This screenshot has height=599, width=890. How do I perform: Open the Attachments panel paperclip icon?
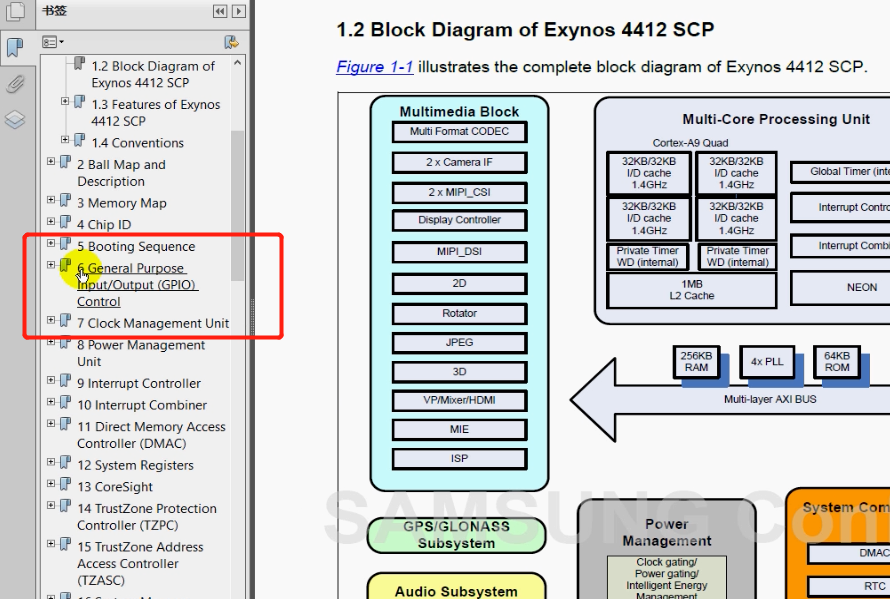pyautogui.click(x=14, y=83)
